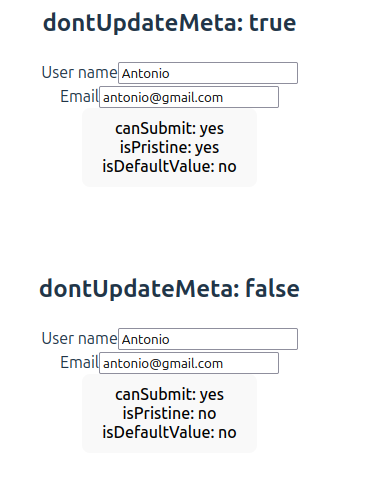Click "isPristine: no" status text

click(x=169, y=414)
